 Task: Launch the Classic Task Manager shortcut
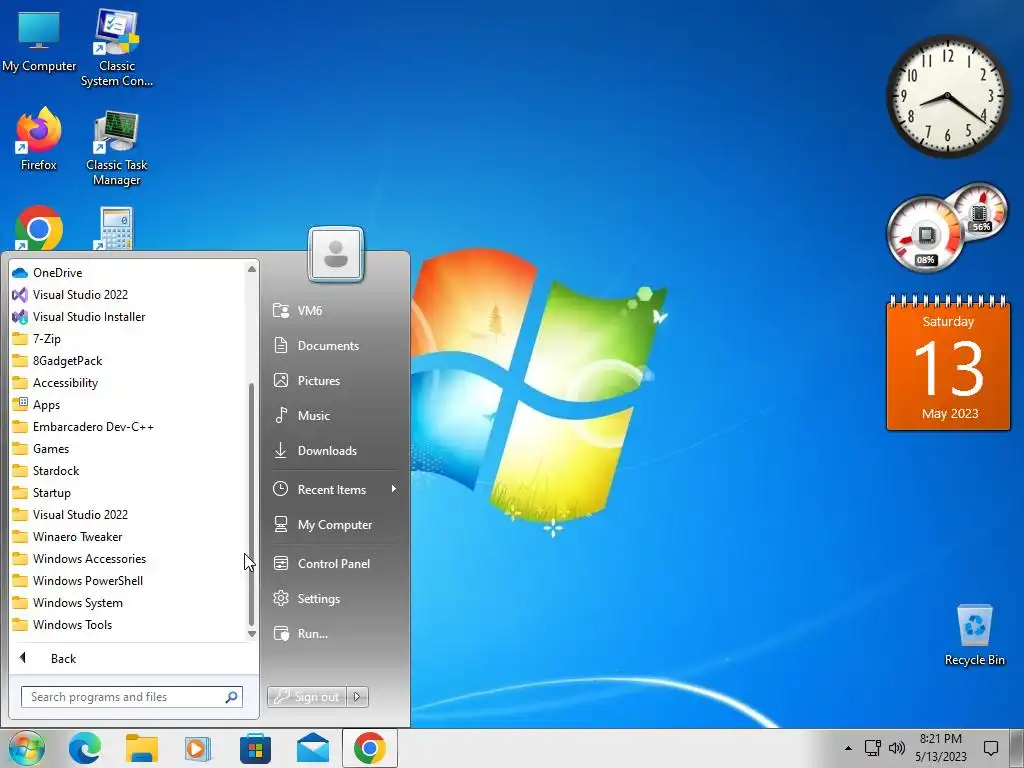[x=117, y=148]
